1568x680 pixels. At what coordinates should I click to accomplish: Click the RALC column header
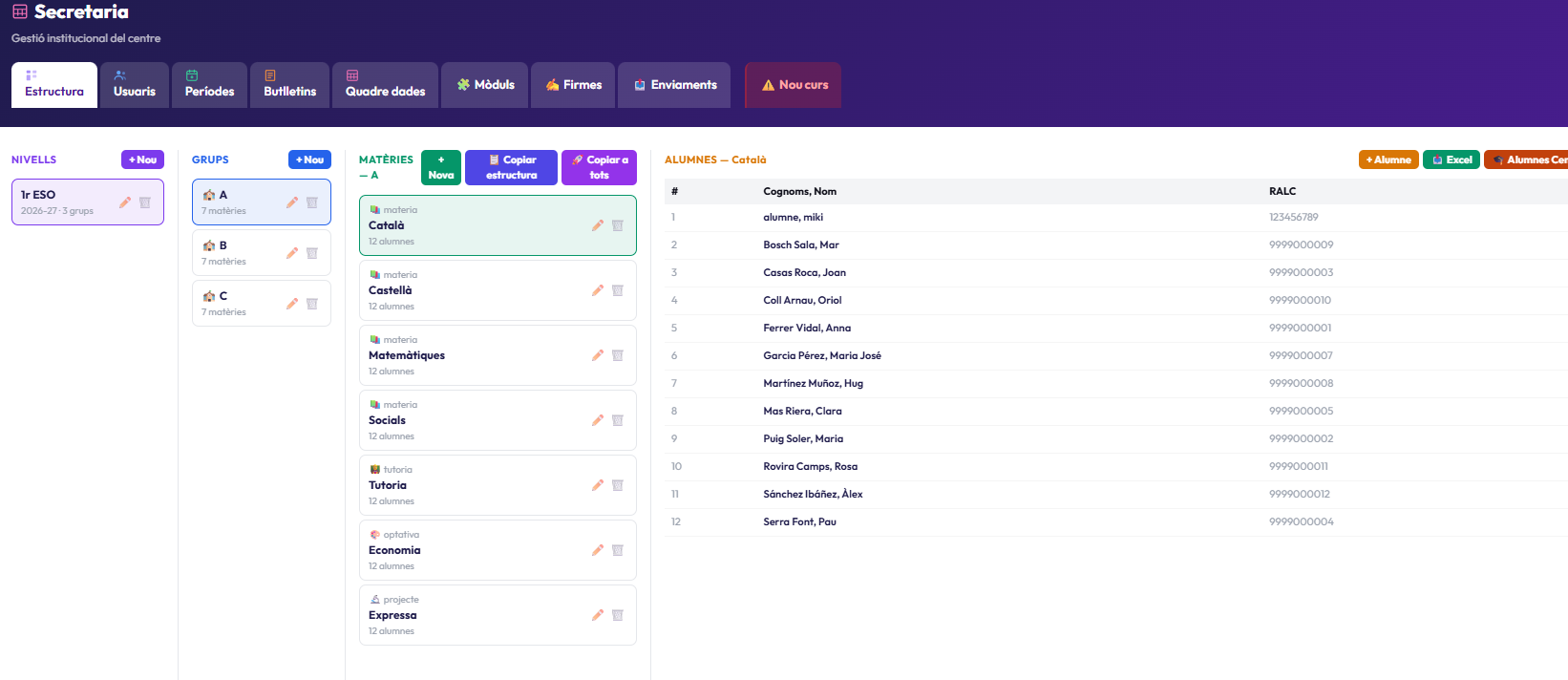1282,191
